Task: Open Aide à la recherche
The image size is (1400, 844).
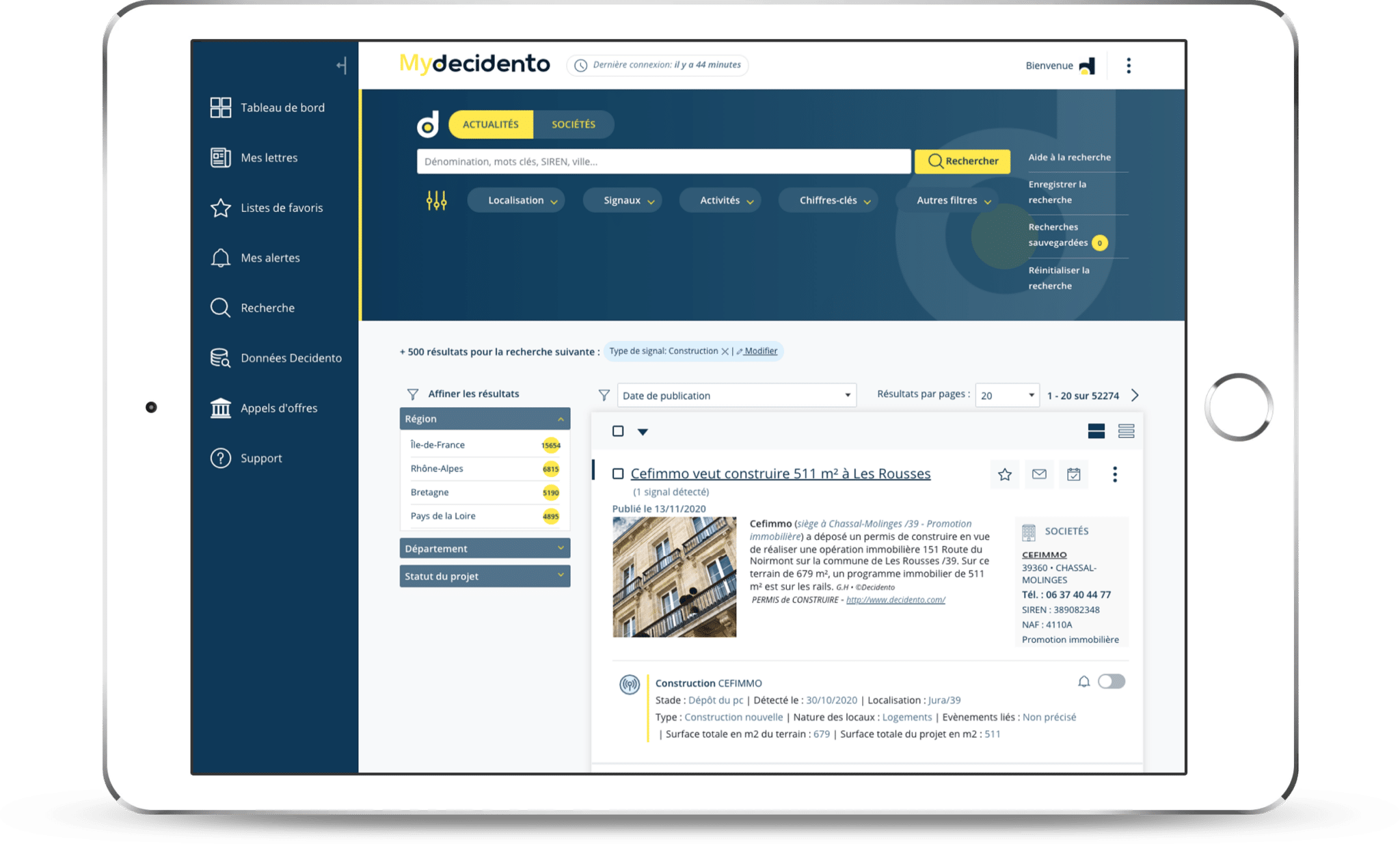Action: [x=1070, y=157]
